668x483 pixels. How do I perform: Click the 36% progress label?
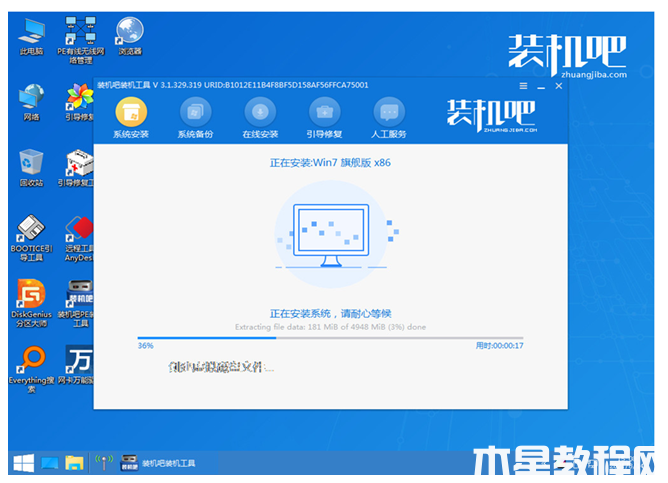(145, 345)
